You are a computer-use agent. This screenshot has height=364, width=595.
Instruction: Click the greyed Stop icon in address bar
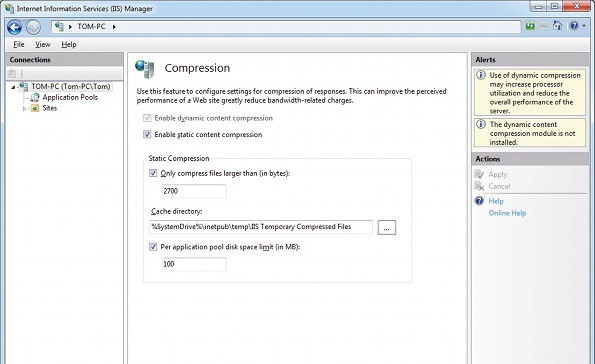tap(544, 26)
